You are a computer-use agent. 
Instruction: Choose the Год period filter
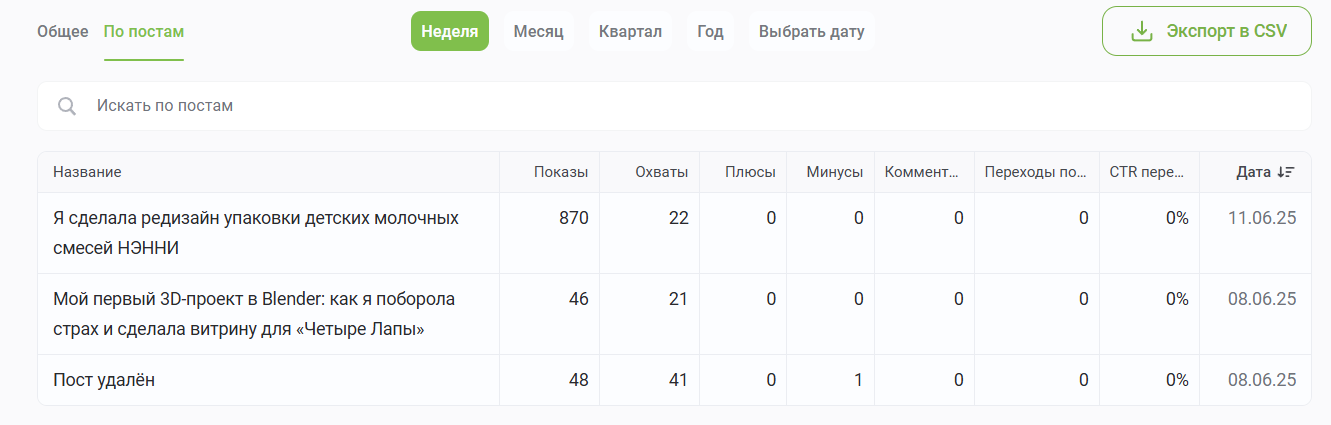[710, 31]
